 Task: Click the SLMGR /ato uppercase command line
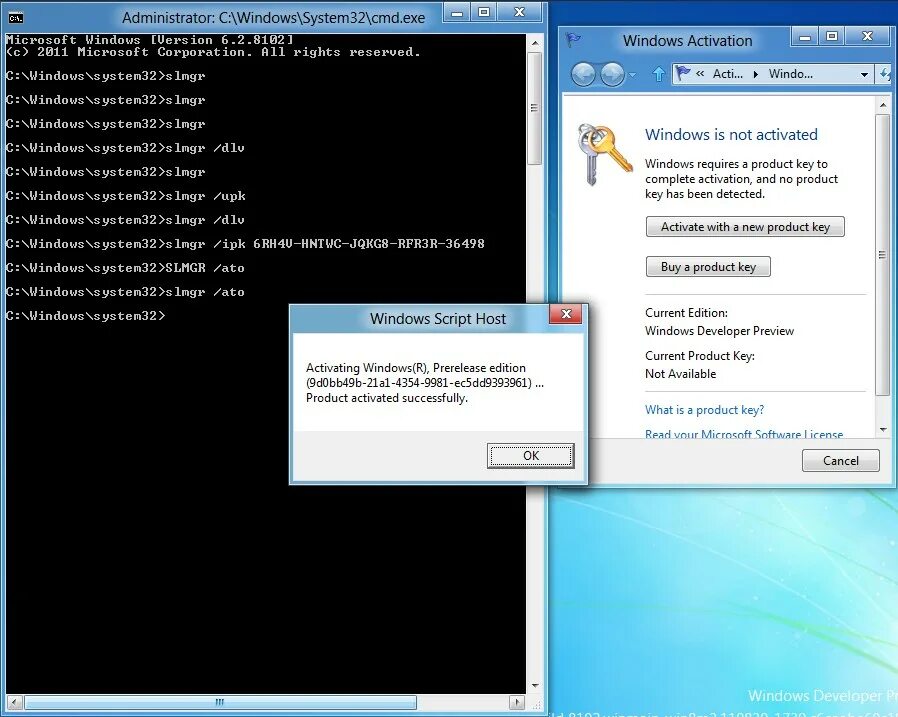pyautogui.click(x=125, y=268)
